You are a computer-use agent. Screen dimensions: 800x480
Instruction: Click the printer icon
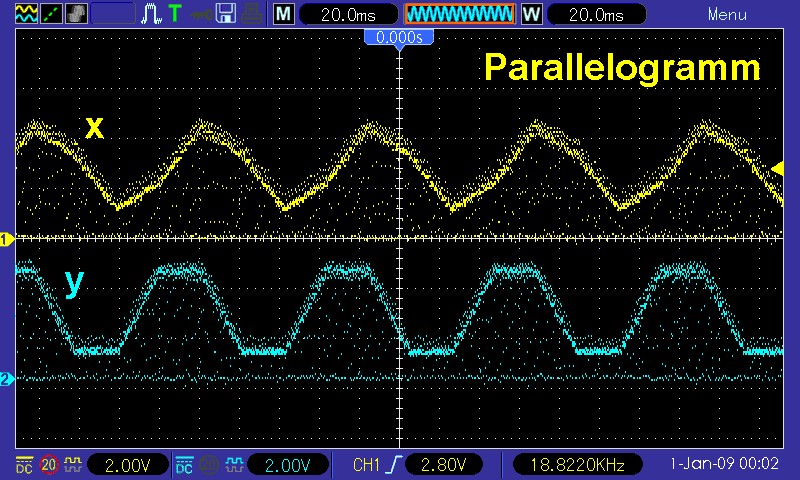[x=251, y=14]
